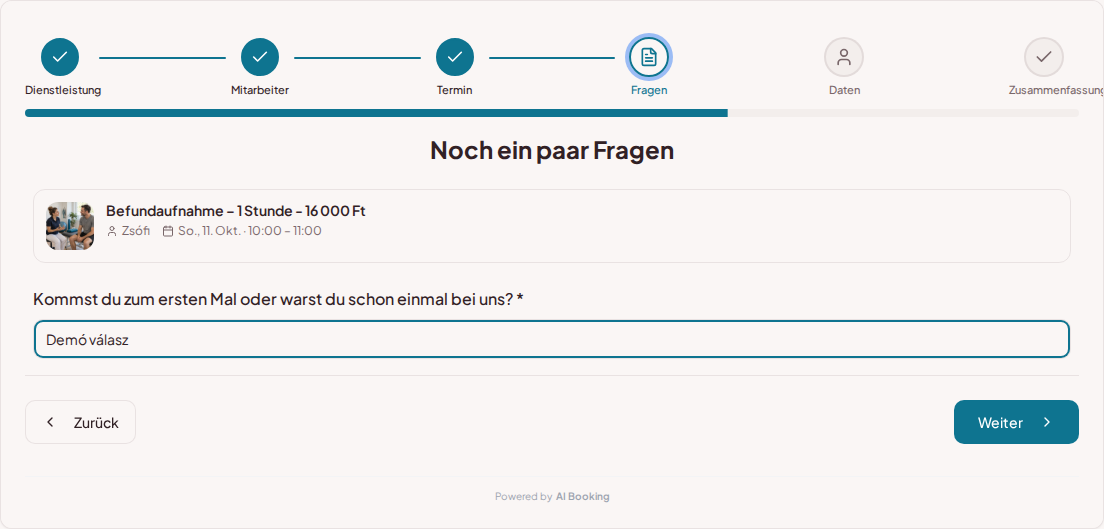This screenshot has width=1104, height=529.
Task: Click the Befundaufnahme service thumbnail photo
Action: click(x=70, y=226)
